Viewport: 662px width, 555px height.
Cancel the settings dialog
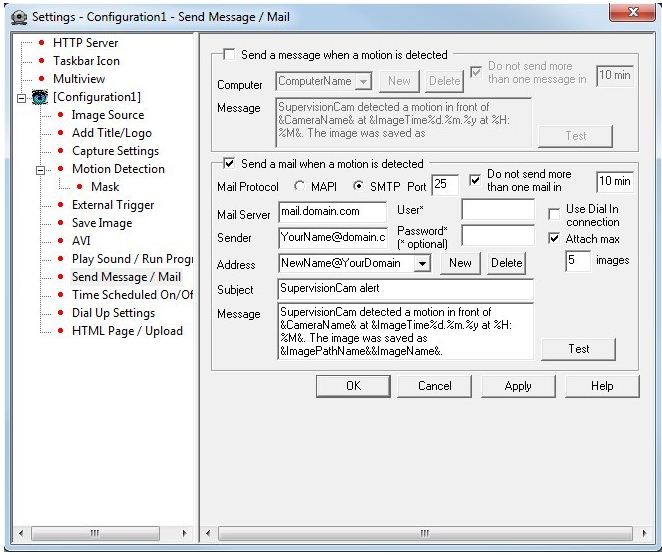coord(434,386)
